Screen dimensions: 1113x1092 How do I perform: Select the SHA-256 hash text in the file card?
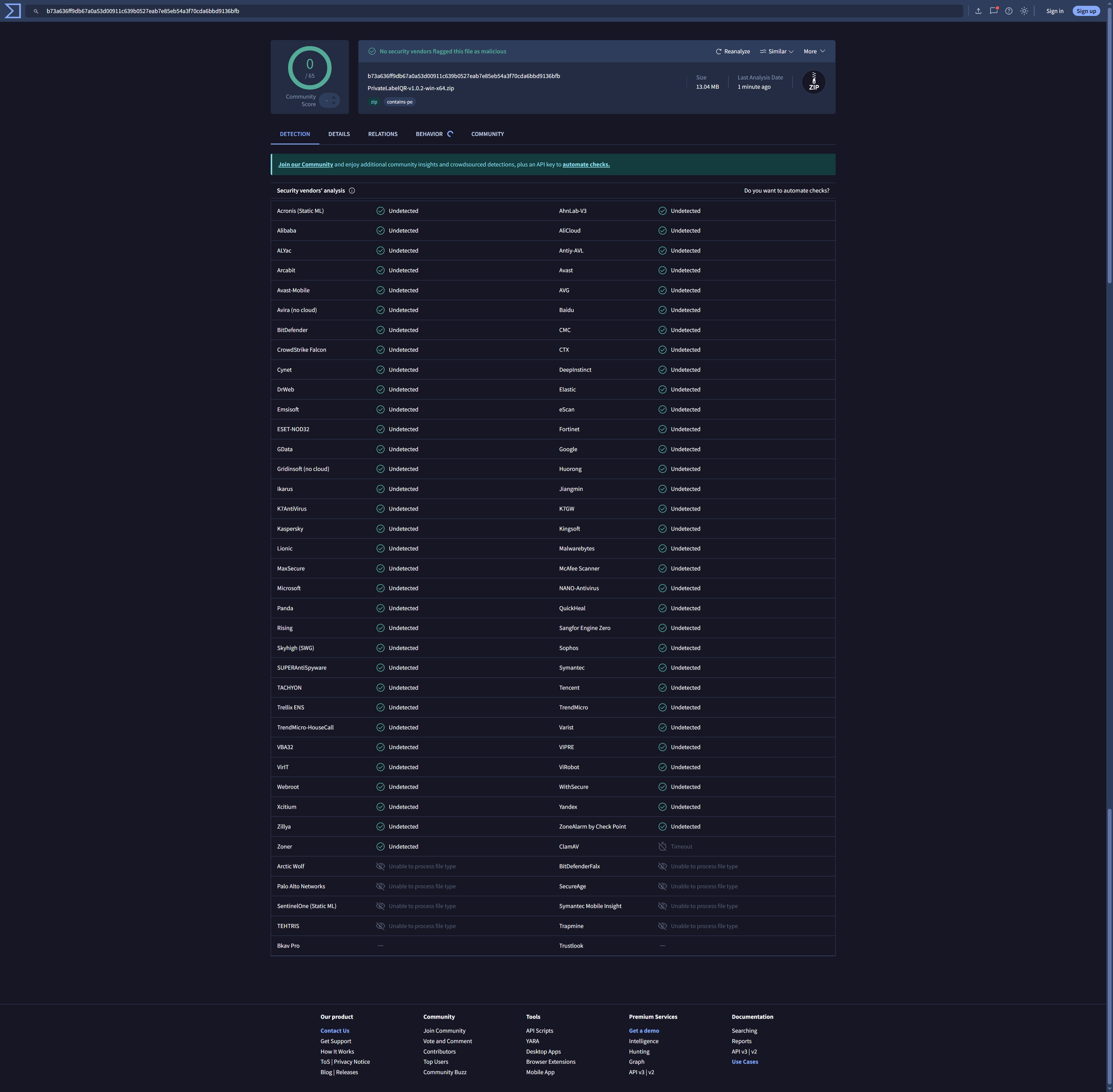pos(464,76)
